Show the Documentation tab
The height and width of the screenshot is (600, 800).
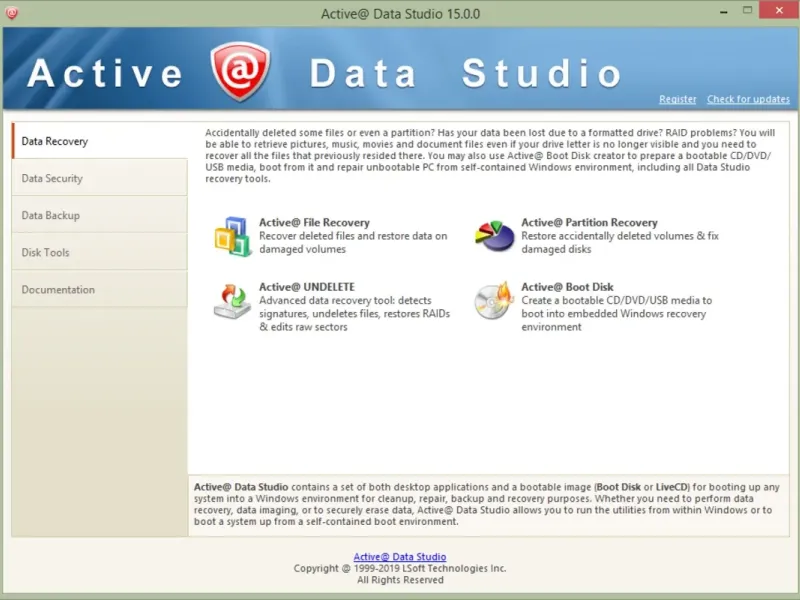pyautogui.click(x=100, y=289)
